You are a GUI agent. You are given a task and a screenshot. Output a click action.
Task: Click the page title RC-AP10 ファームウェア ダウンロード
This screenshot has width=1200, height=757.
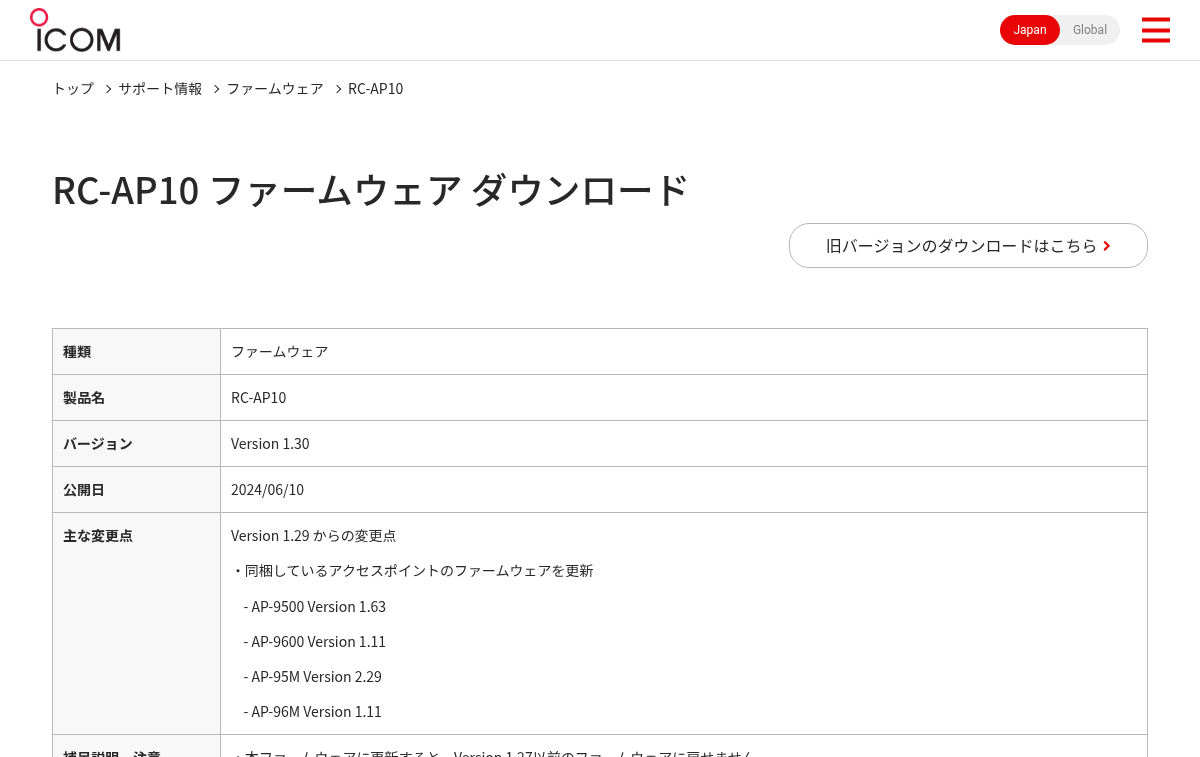[370, 190]
